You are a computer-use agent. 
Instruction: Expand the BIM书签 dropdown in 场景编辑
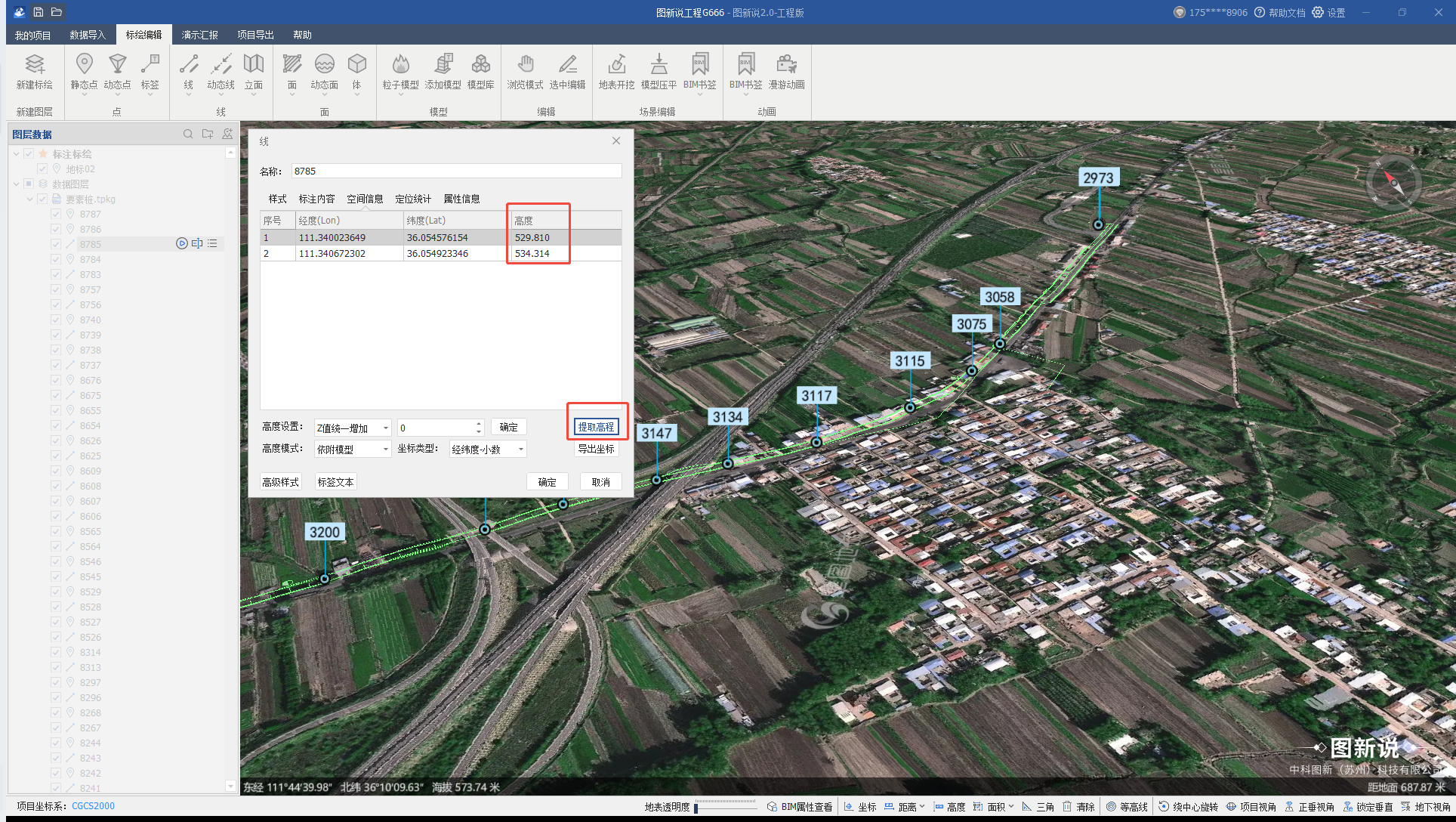coord(700,95)
